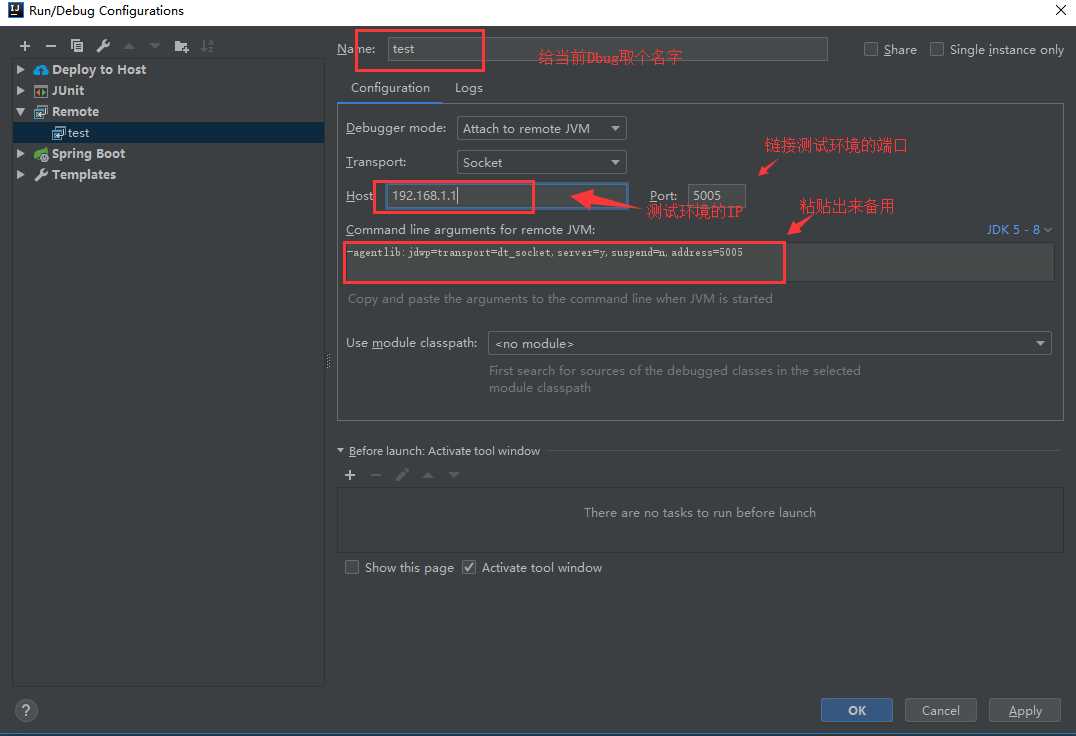Screen dimensions: 1076x736
Task: Collapse the Remote node
Action: point(21,112)
